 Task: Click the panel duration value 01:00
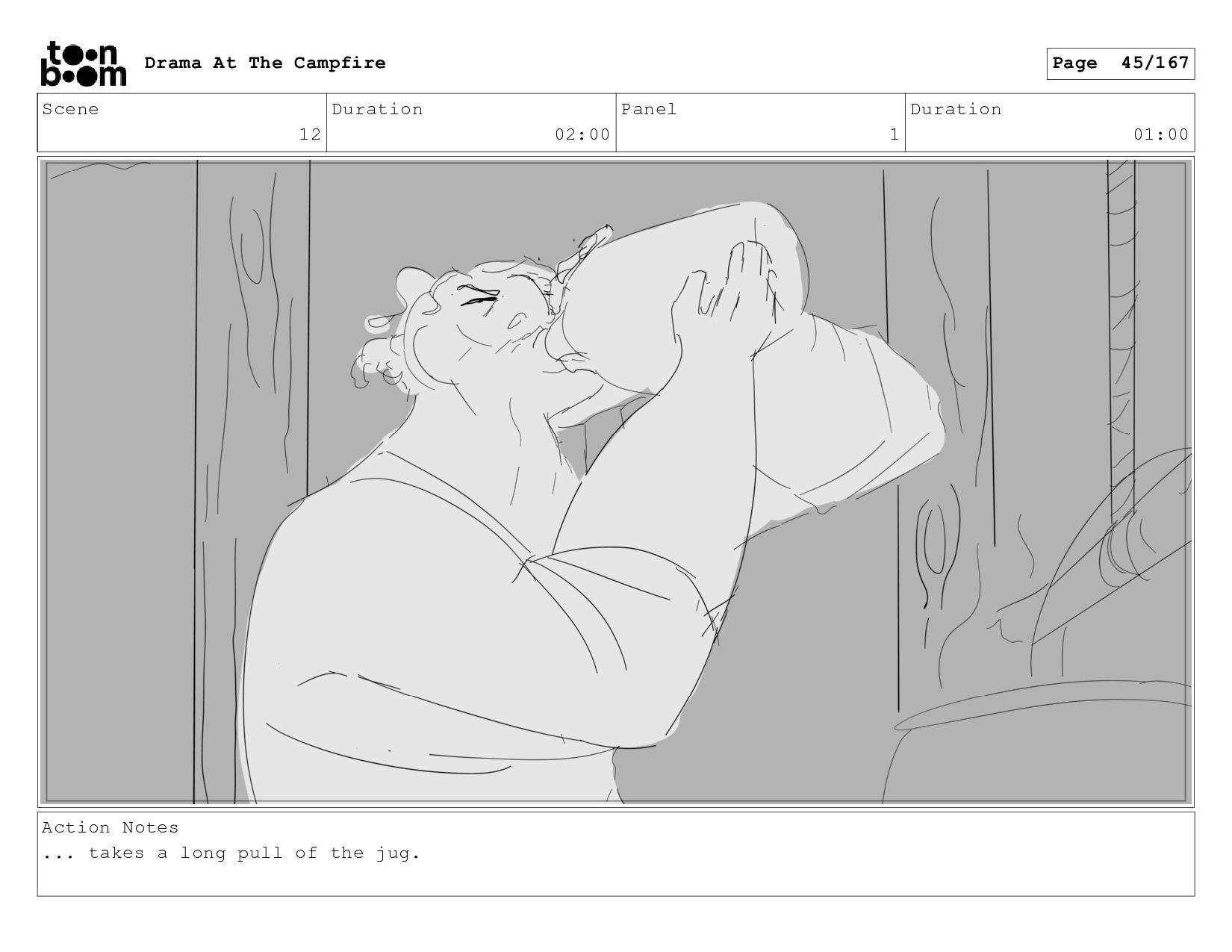pyautogui.click(x=1161, y=134)
